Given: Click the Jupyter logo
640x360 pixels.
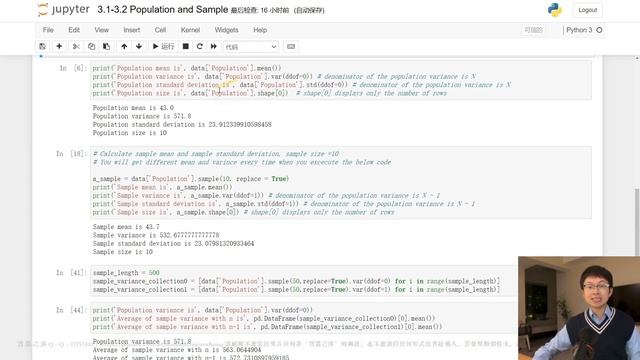Looking at the screenshot, I should (63, 10).
